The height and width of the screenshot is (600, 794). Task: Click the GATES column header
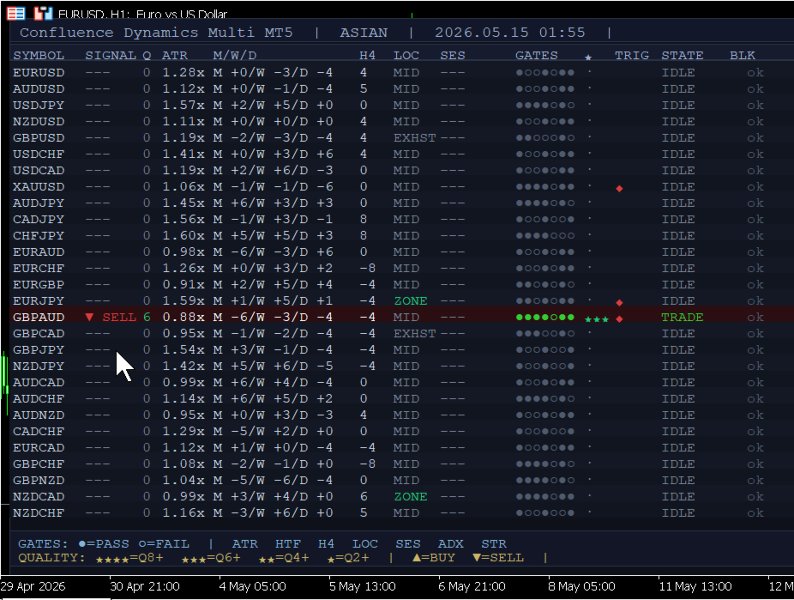[x=536, y=55]
